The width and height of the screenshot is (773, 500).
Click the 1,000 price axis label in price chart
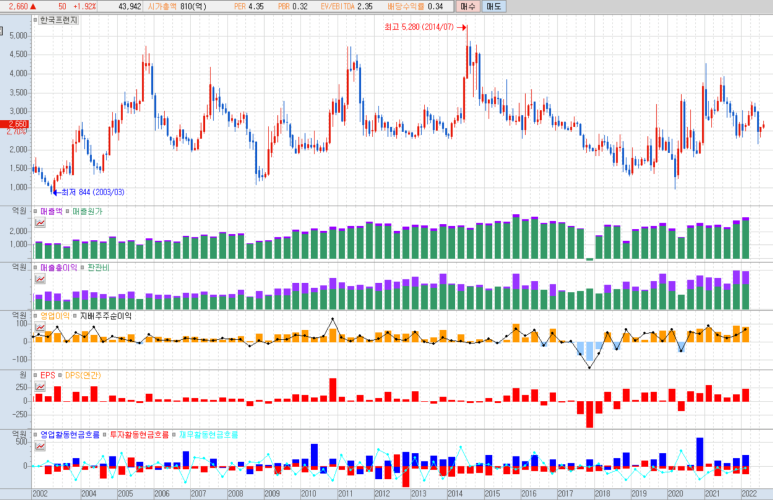[19, 187]
